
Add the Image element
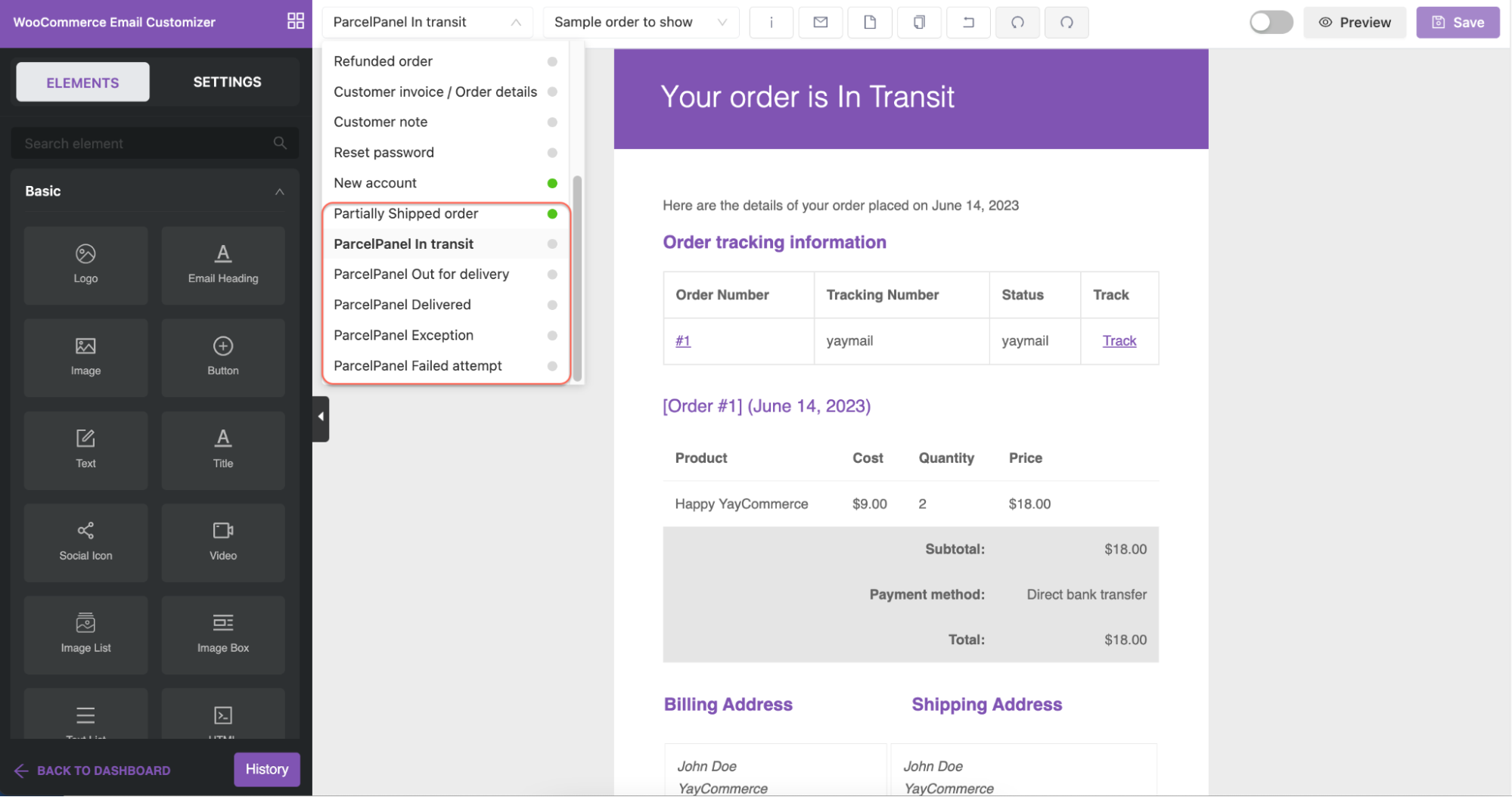(85, 358)
